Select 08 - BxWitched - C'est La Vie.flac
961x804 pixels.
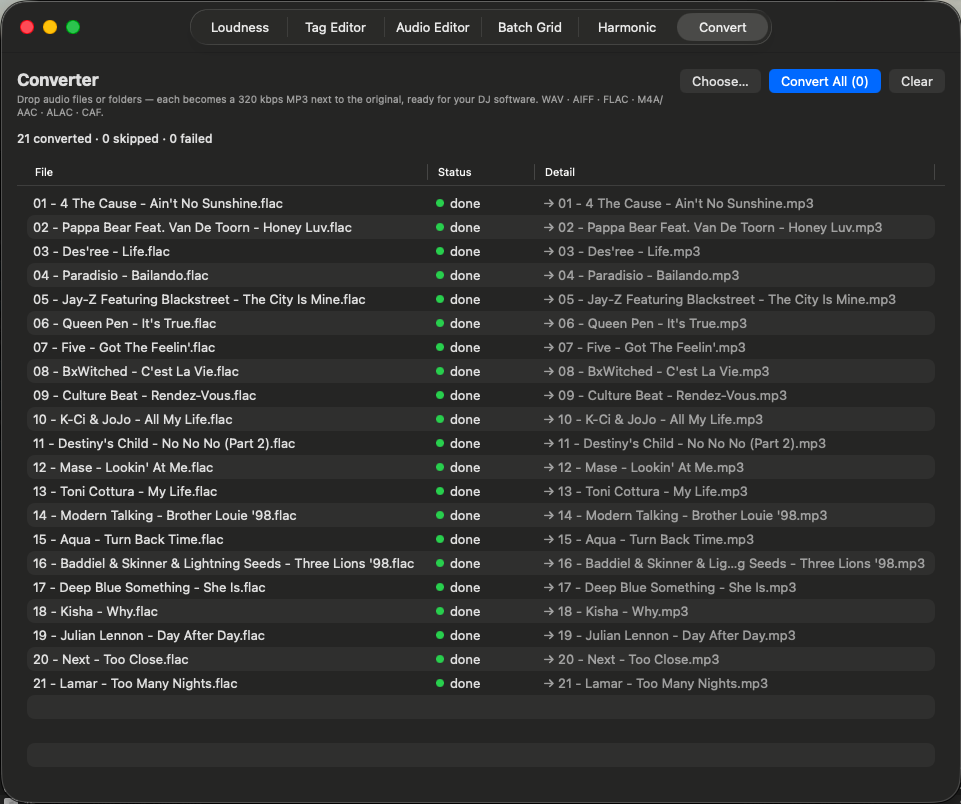[135, 371]
